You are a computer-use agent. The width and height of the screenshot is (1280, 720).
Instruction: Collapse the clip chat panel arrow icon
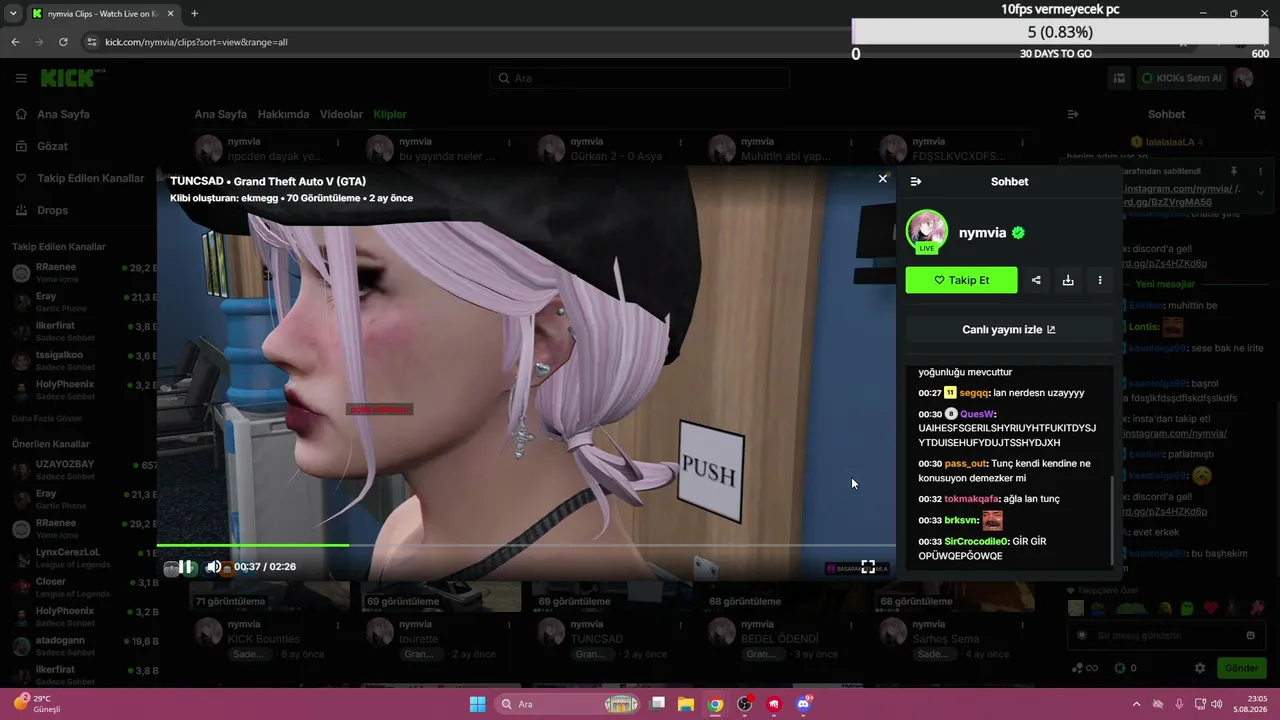[915, 181]
